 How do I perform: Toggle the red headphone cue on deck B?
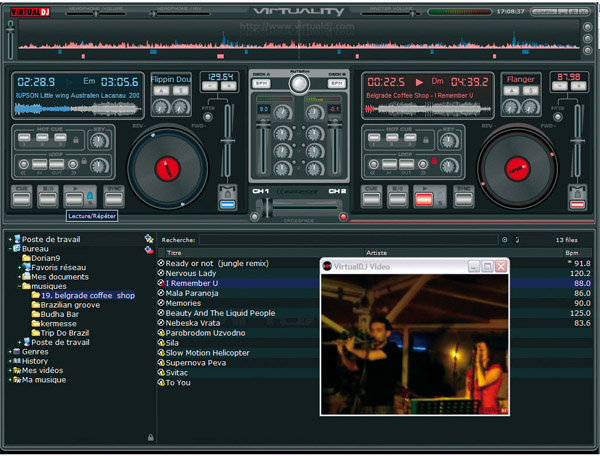pyautogui.click(x=577, y=204)
